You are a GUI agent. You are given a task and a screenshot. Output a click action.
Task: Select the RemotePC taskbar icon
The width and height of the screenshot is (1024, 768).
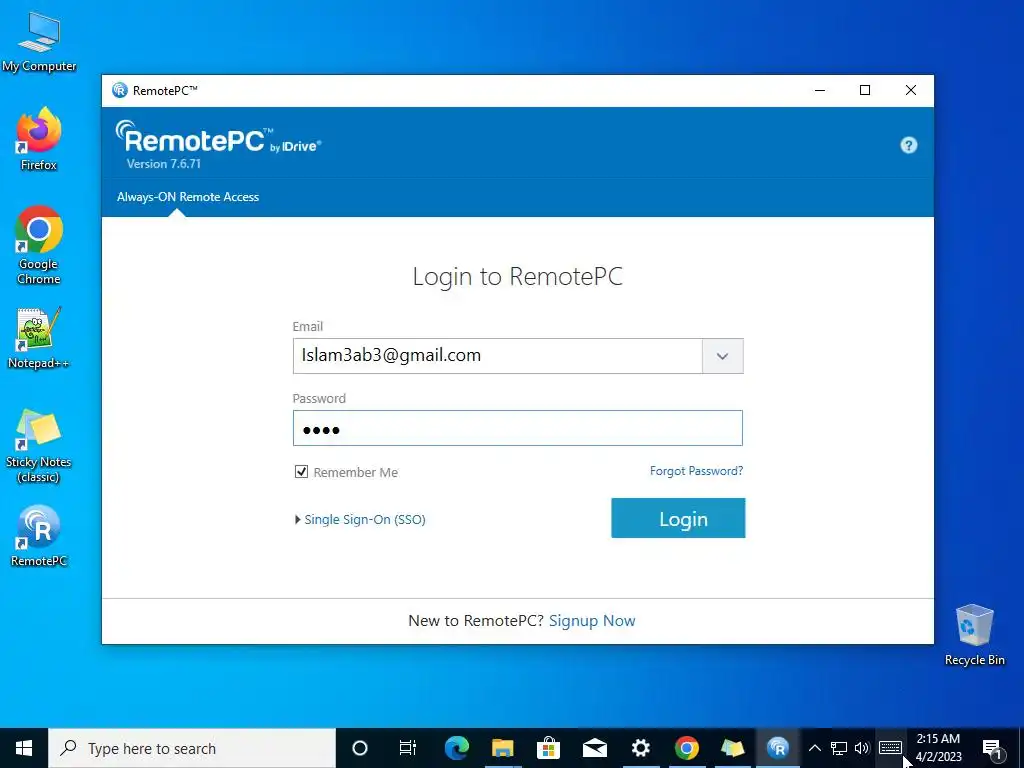tap(778, 748)
